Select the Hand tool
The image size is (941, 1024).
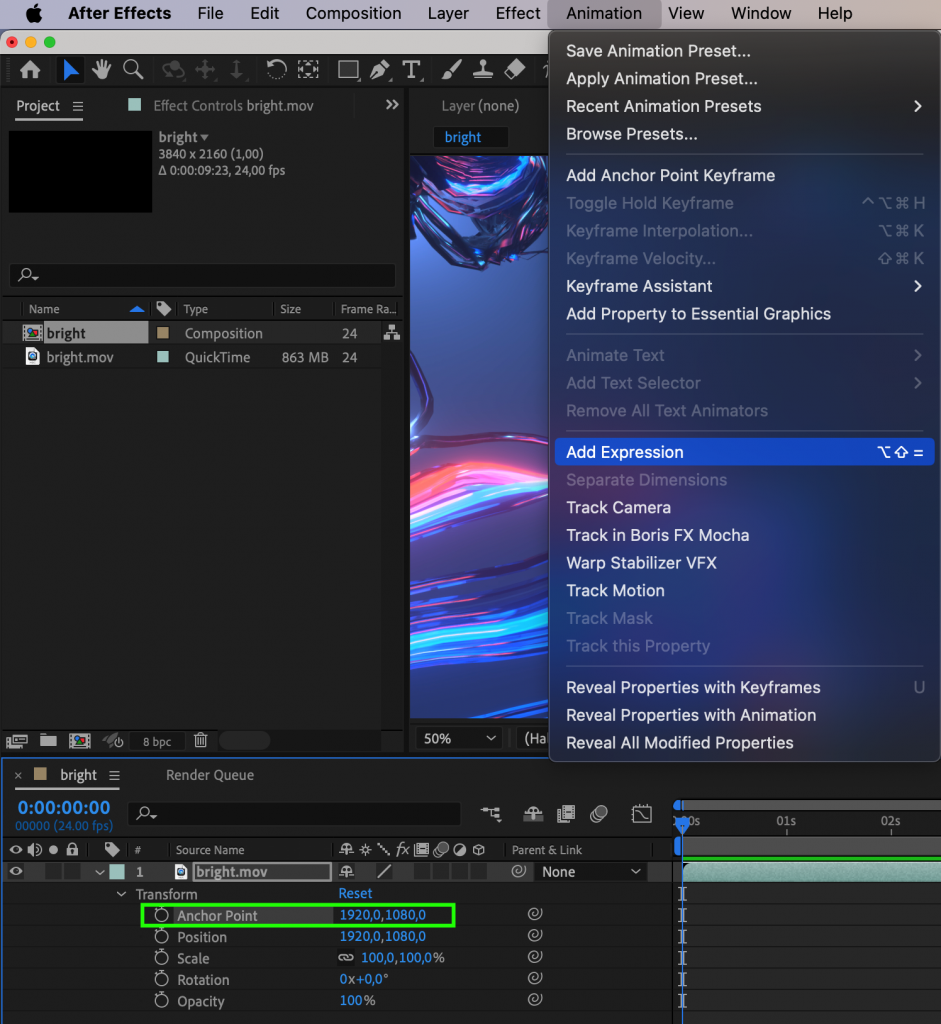pos(101,70)
